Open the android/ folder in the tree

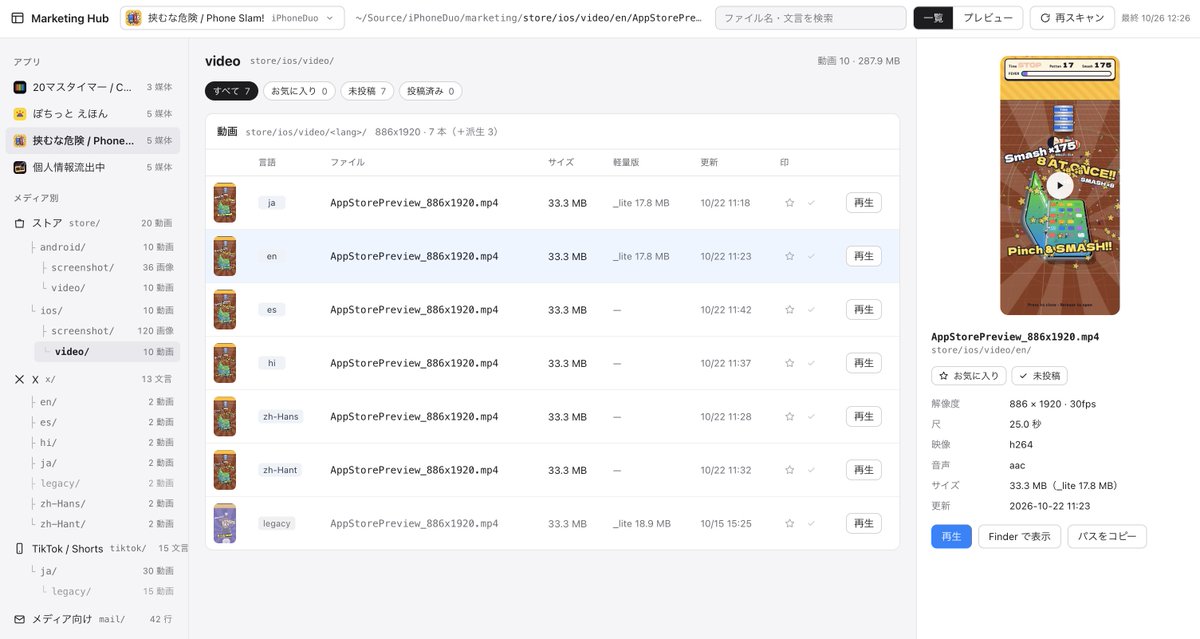tap(107, 247)
